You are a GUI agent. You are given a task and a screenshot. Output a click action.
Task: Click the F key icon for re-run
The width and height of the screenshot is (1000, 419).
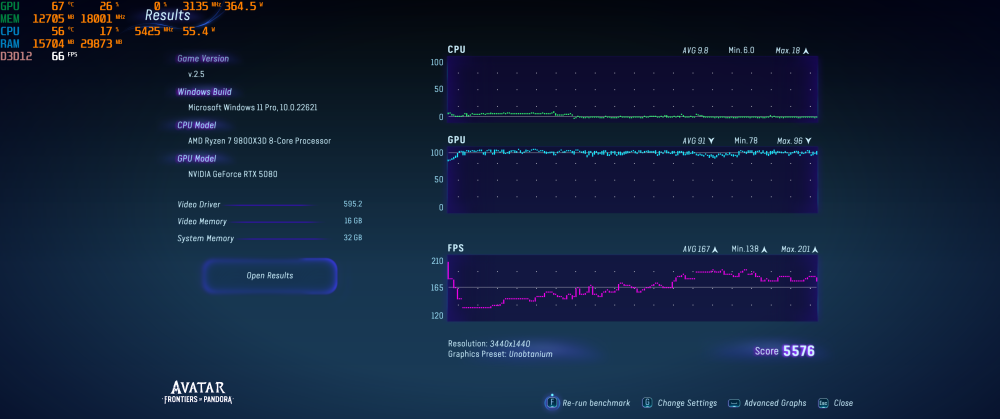pos(552,403)
